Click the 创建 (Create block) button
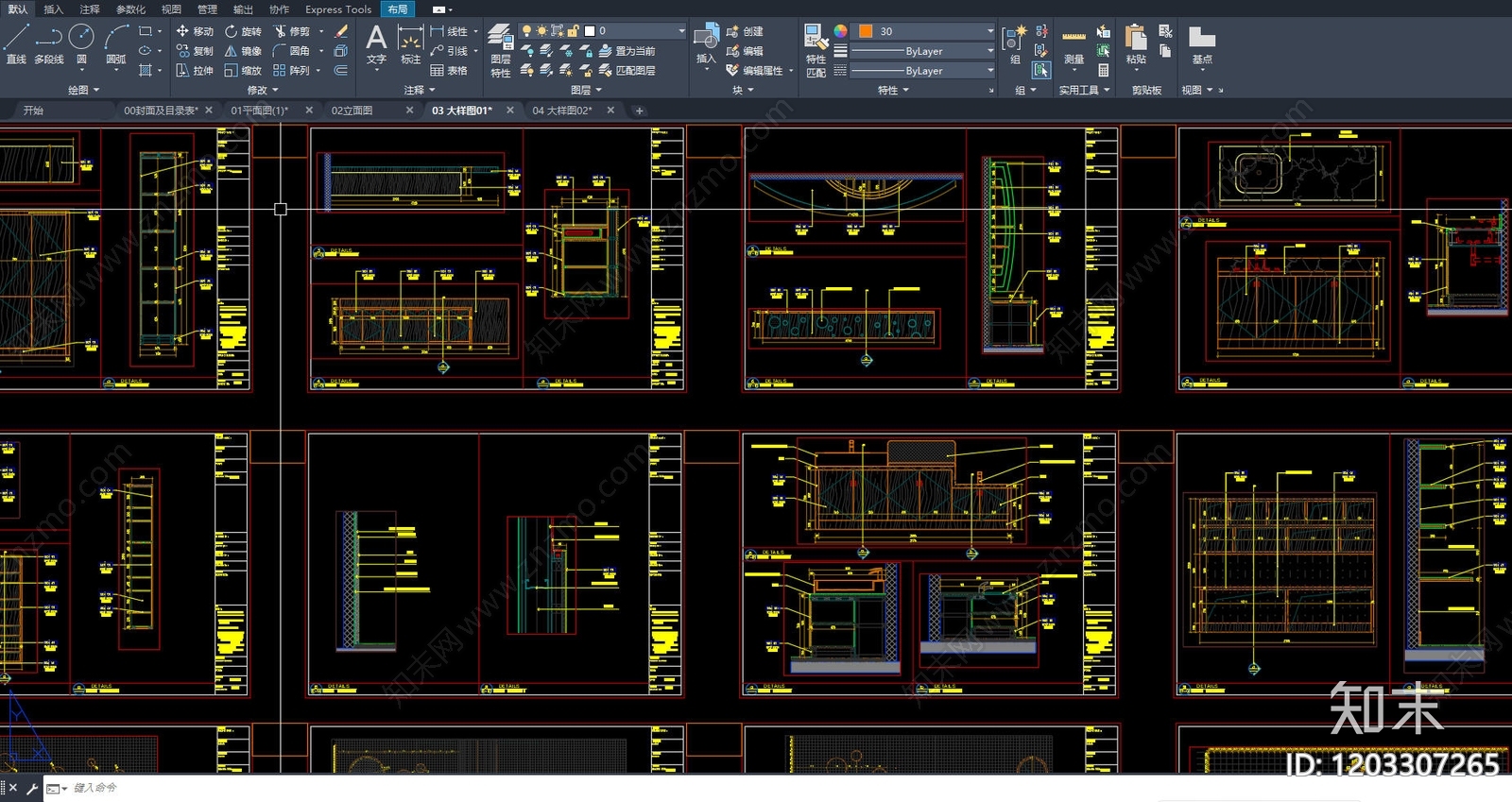This screenshot has height=802, width=1512. [745, 31]
